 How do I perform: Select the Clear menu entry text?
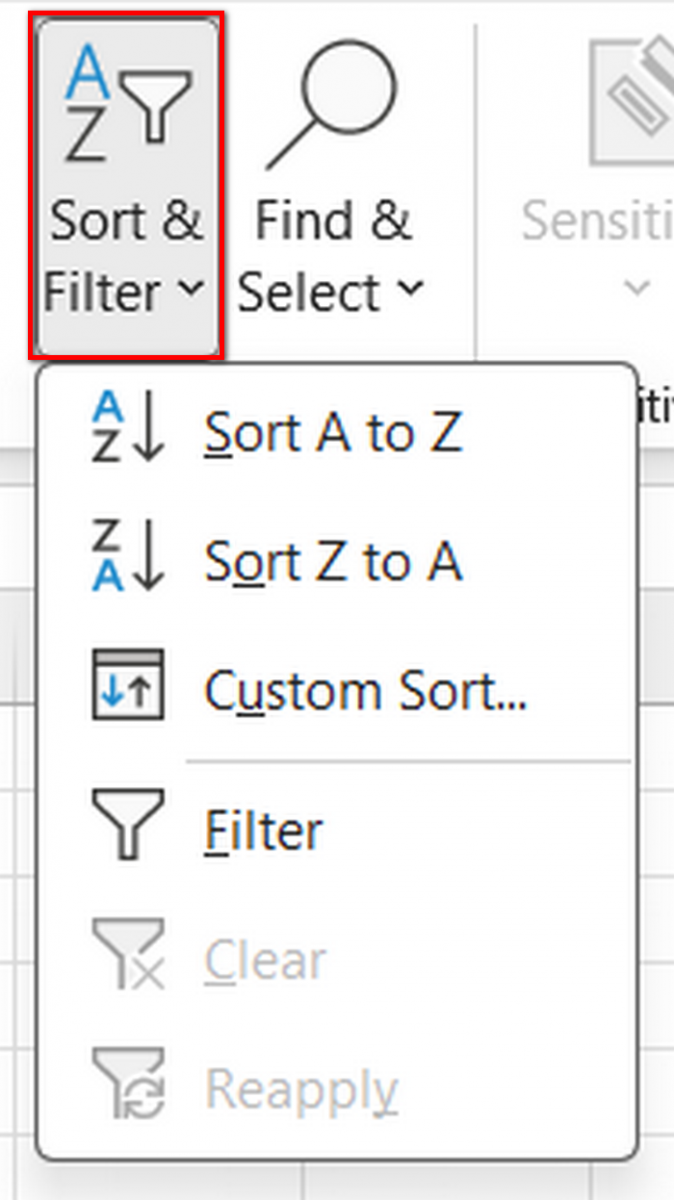(265, 961)
